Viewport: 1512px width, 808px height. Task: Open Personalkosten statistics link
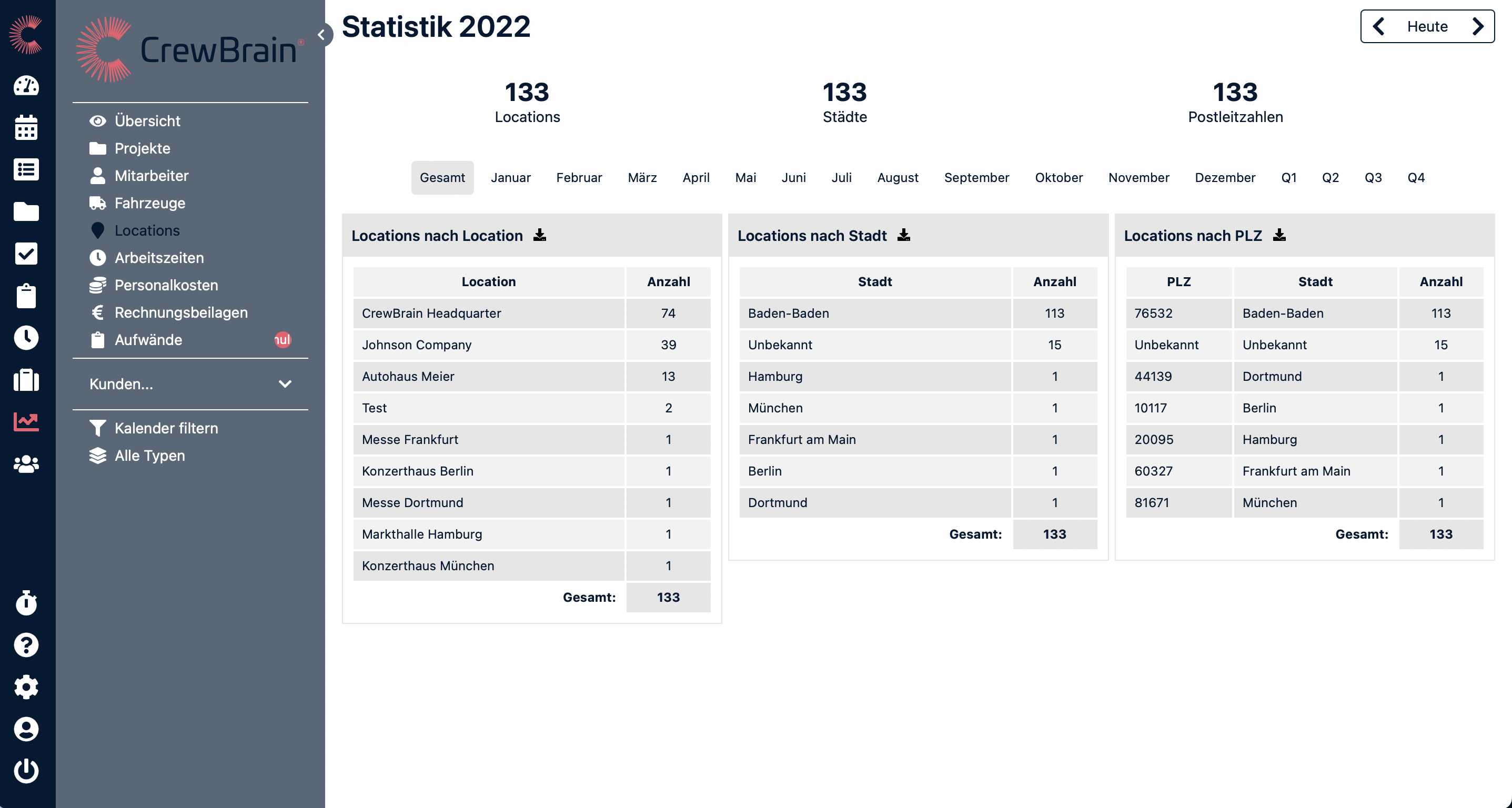tap(166, 285)
